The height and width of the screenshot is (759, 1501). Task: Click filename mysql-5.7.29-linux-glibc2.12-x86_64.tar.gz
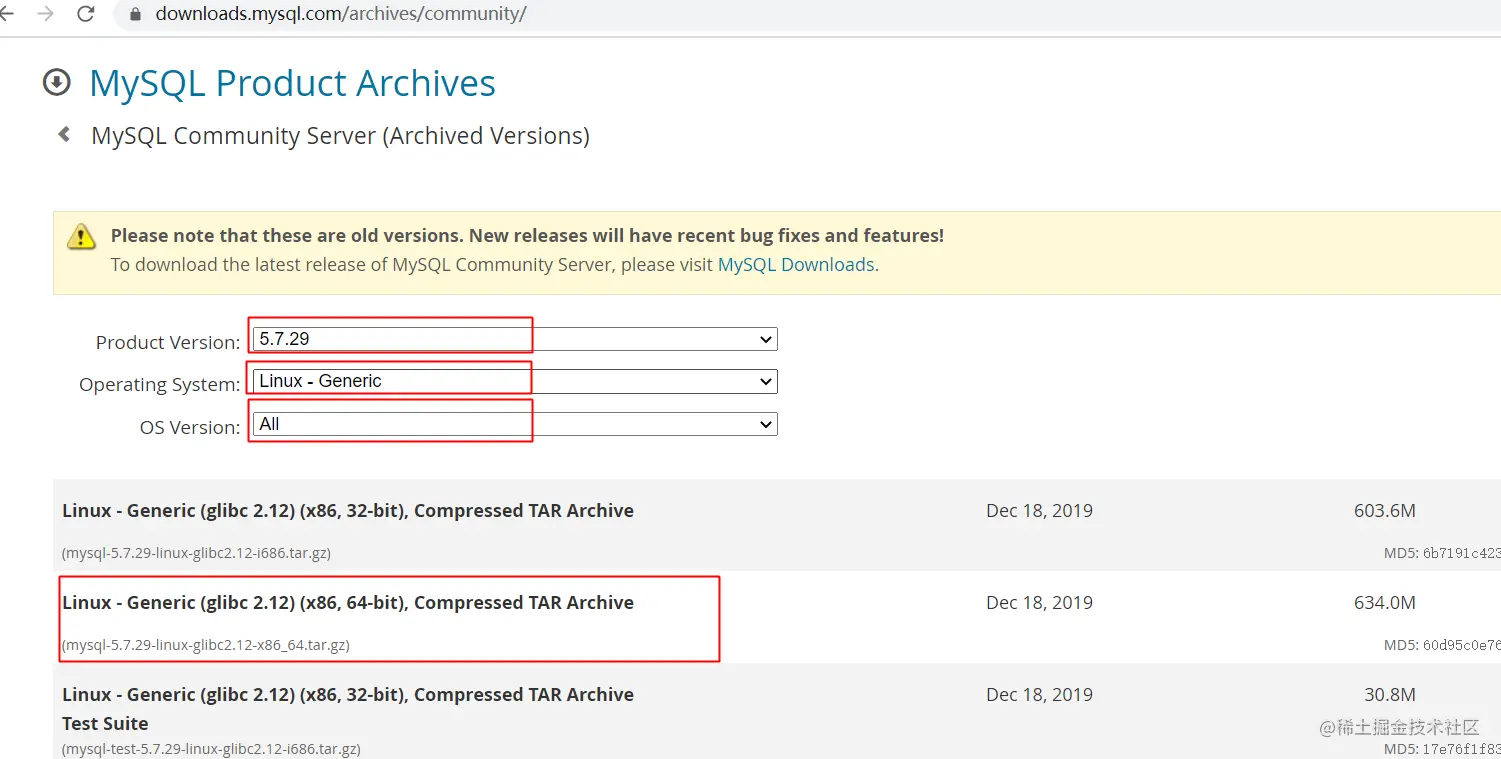tap(206, 645)
